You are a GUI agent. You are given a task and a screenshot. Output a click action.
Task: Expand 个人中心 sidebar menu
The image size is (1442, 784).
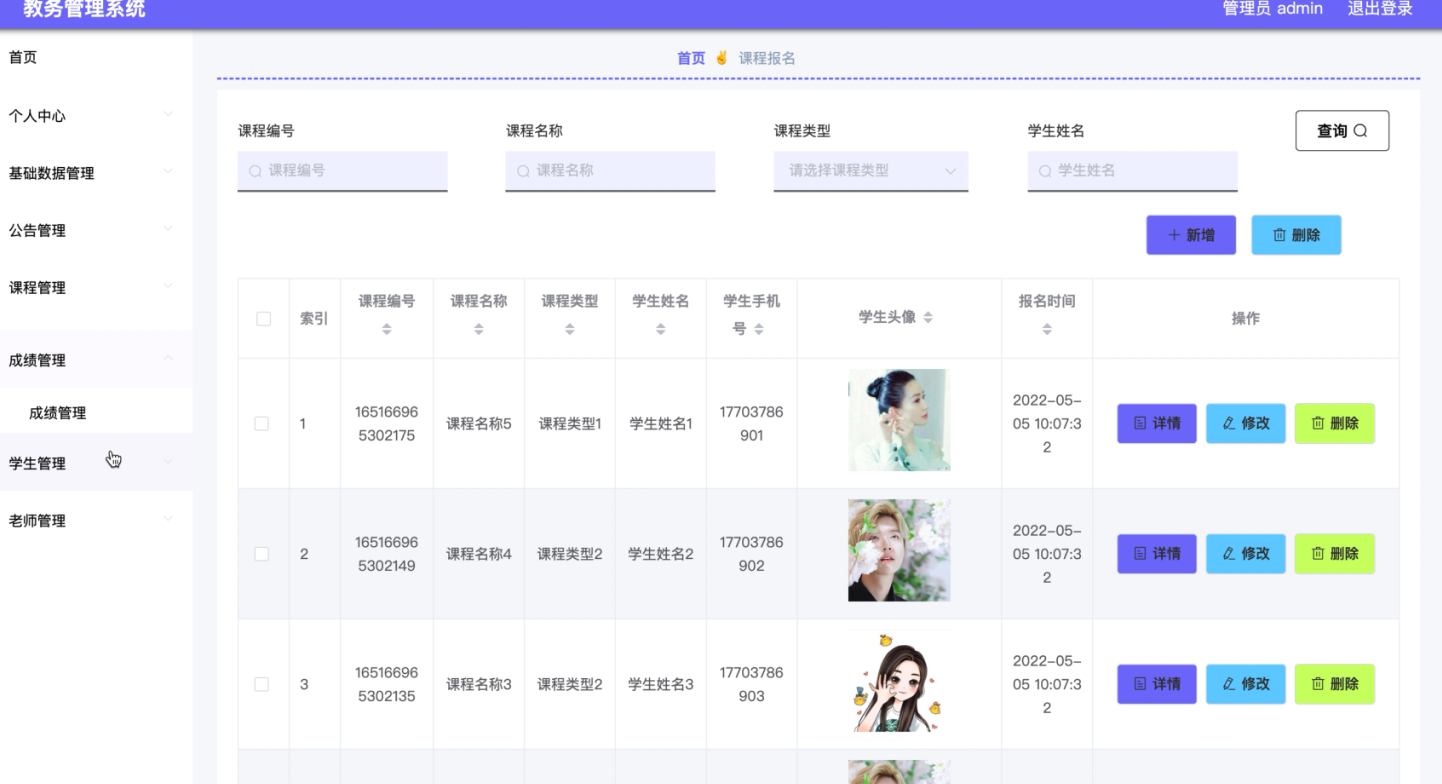coord(96,116)
